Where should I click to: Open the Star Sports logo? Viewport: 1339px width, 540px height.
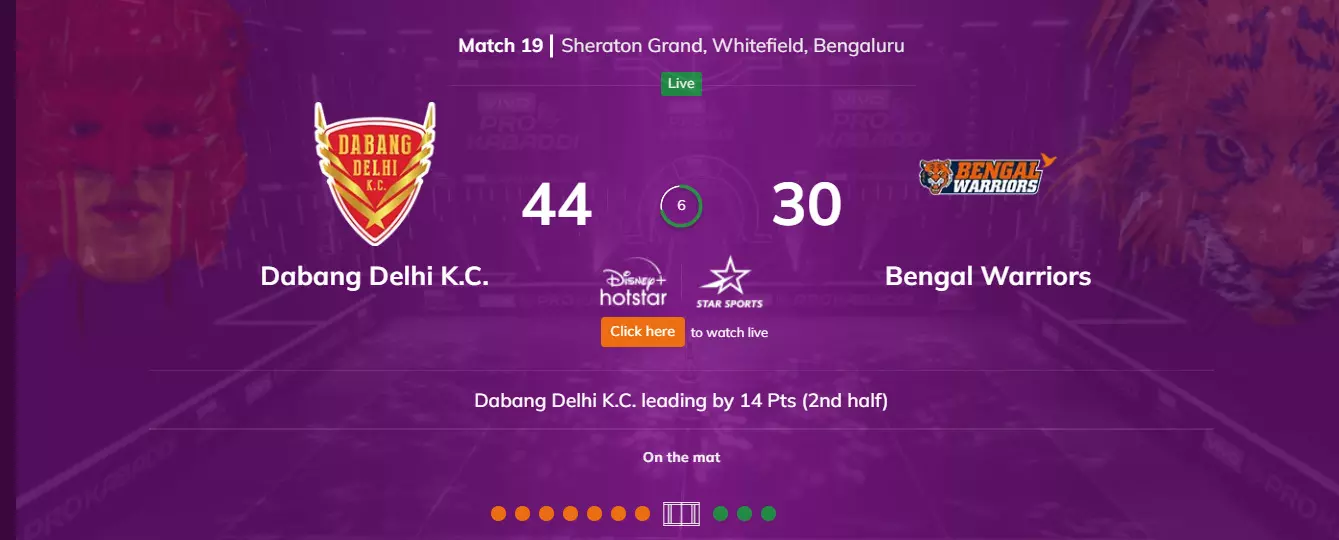(729, 283)
